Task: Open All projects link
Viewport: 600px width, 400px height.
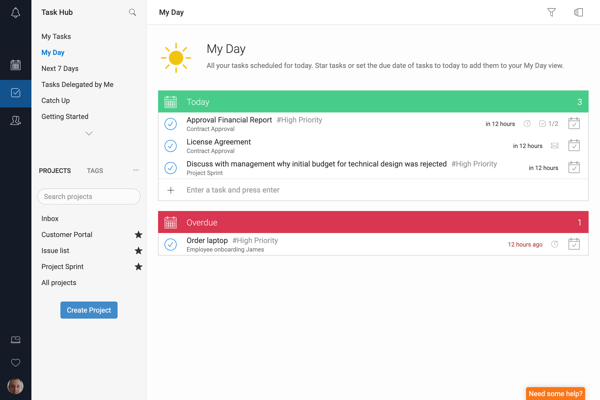Action: click(59, 283)
